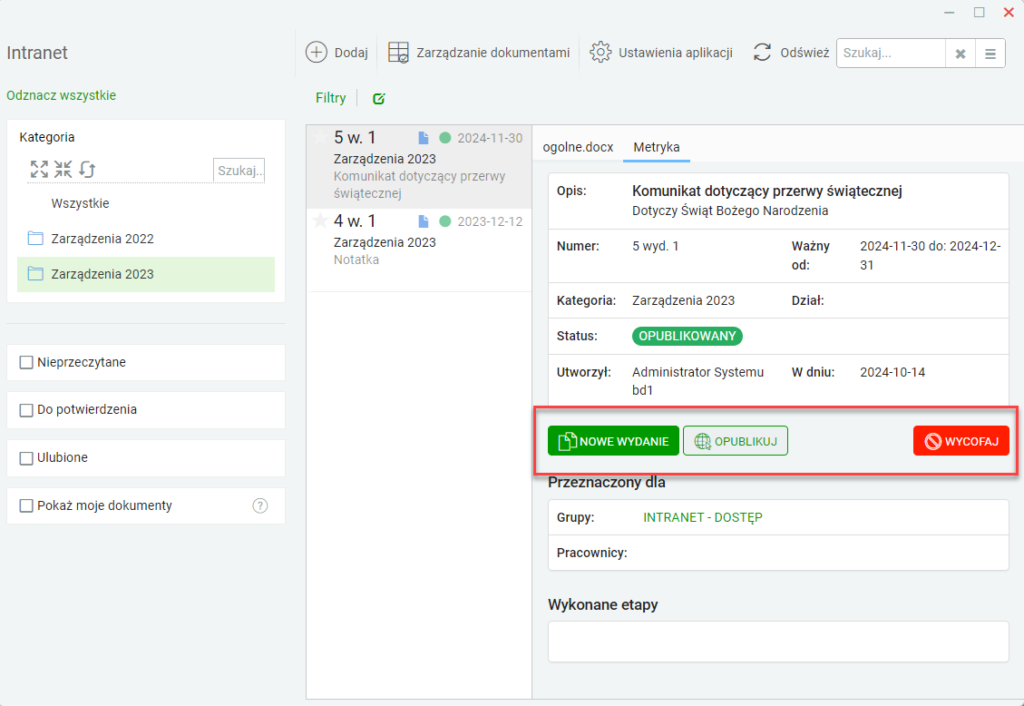Screen dimensions: 1024x706
Task: Maximize the application window
Action: pos(979,12)
